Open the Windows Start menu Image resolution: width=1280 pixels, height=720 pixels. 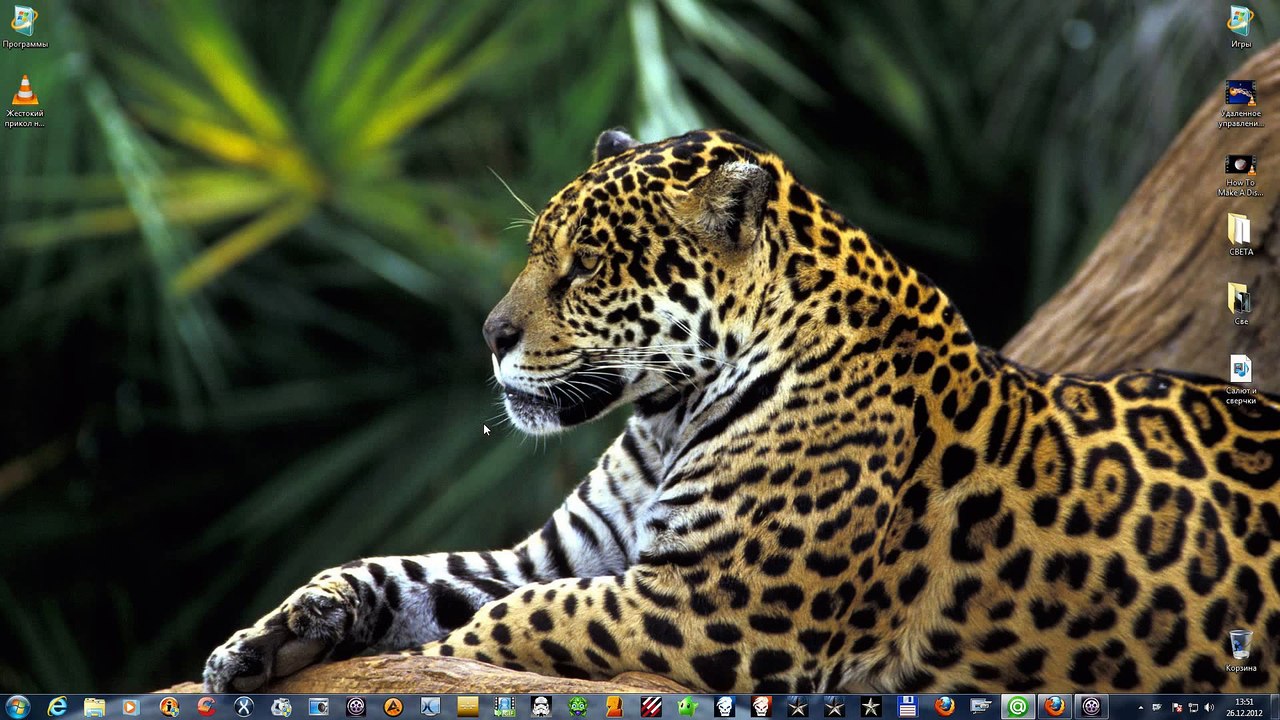click(18, 707)
